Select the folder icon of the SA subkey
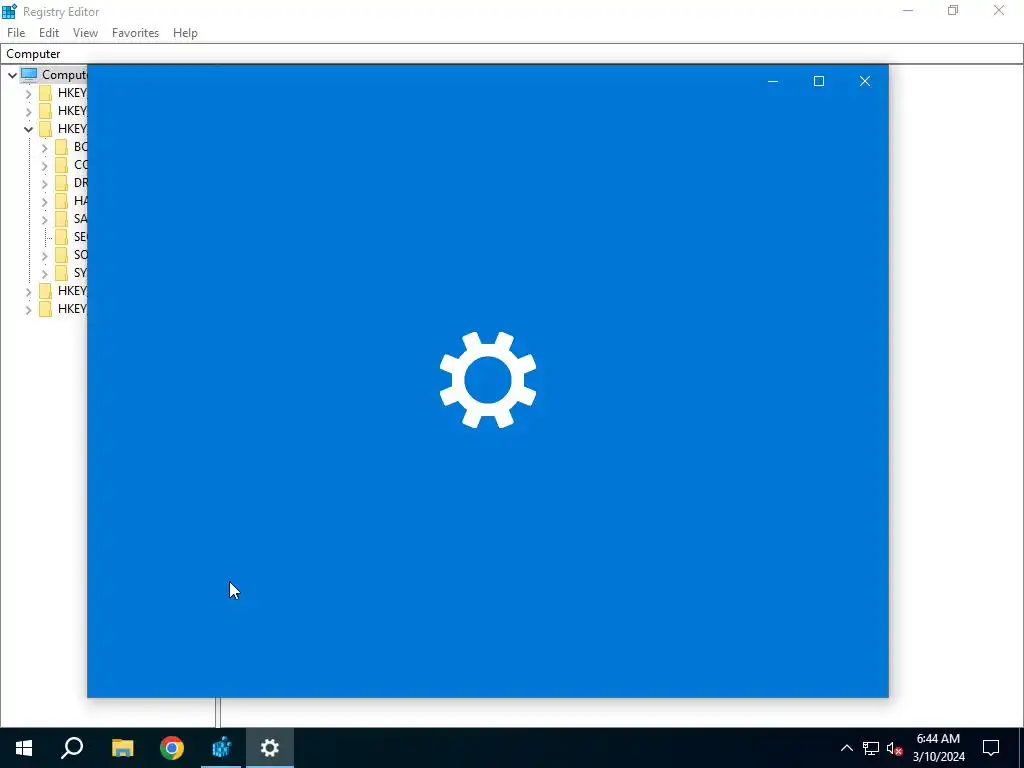The image size is (1024, 768). coord(61,219)
